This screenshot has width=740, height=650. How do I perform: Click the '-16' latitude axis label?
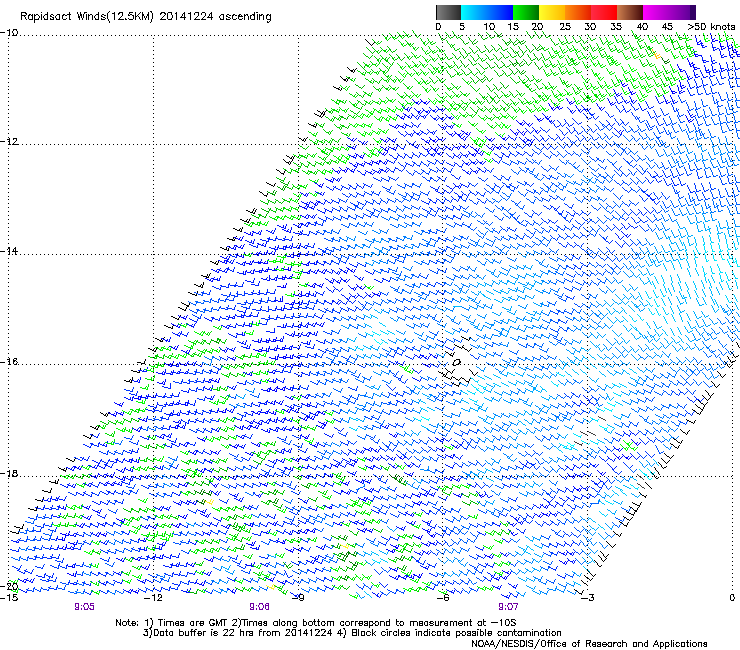click(x=9, y=362)
